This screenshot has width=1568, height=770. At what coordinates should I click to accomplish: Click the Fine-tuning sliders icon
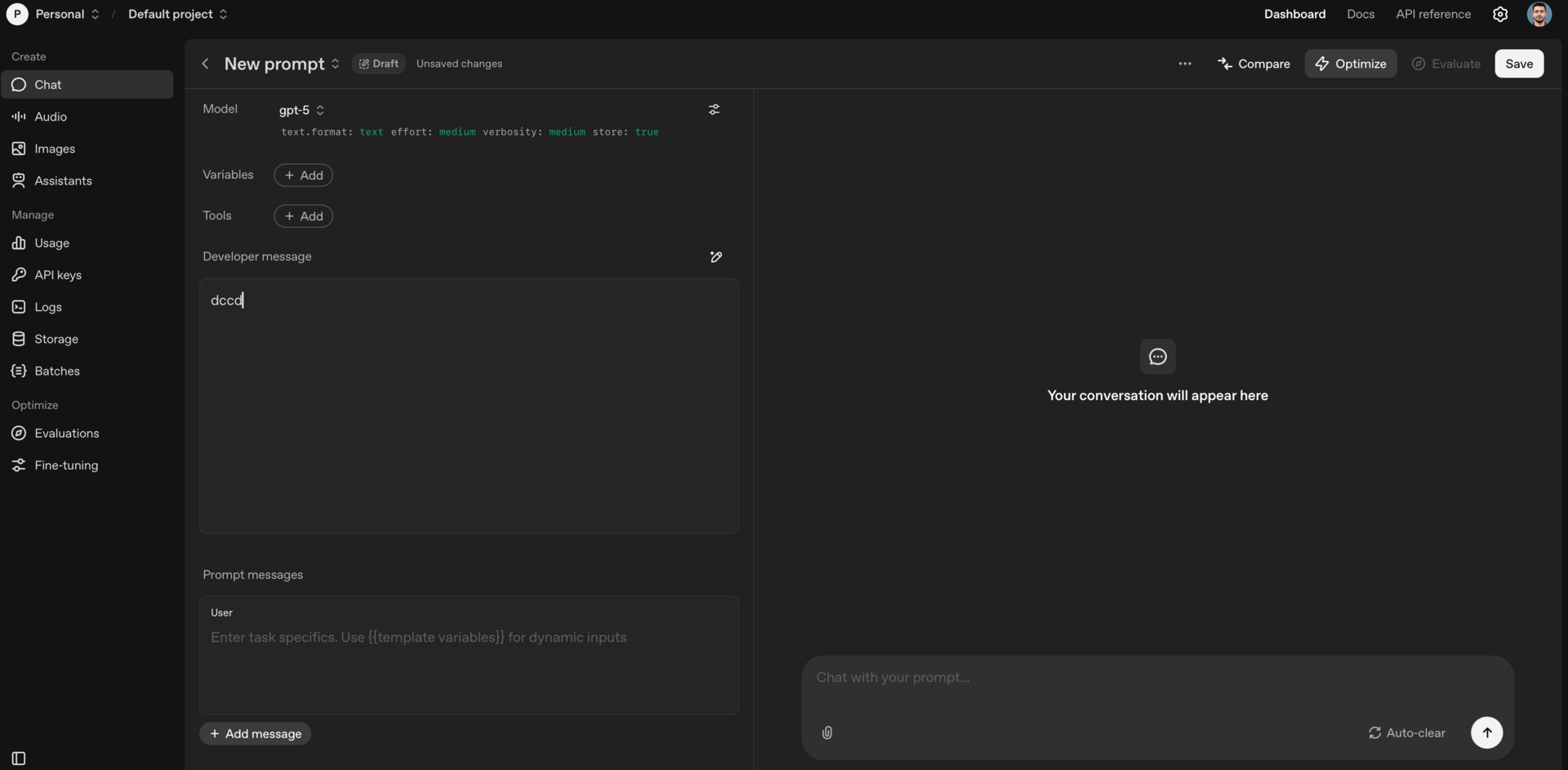point(19,465)
